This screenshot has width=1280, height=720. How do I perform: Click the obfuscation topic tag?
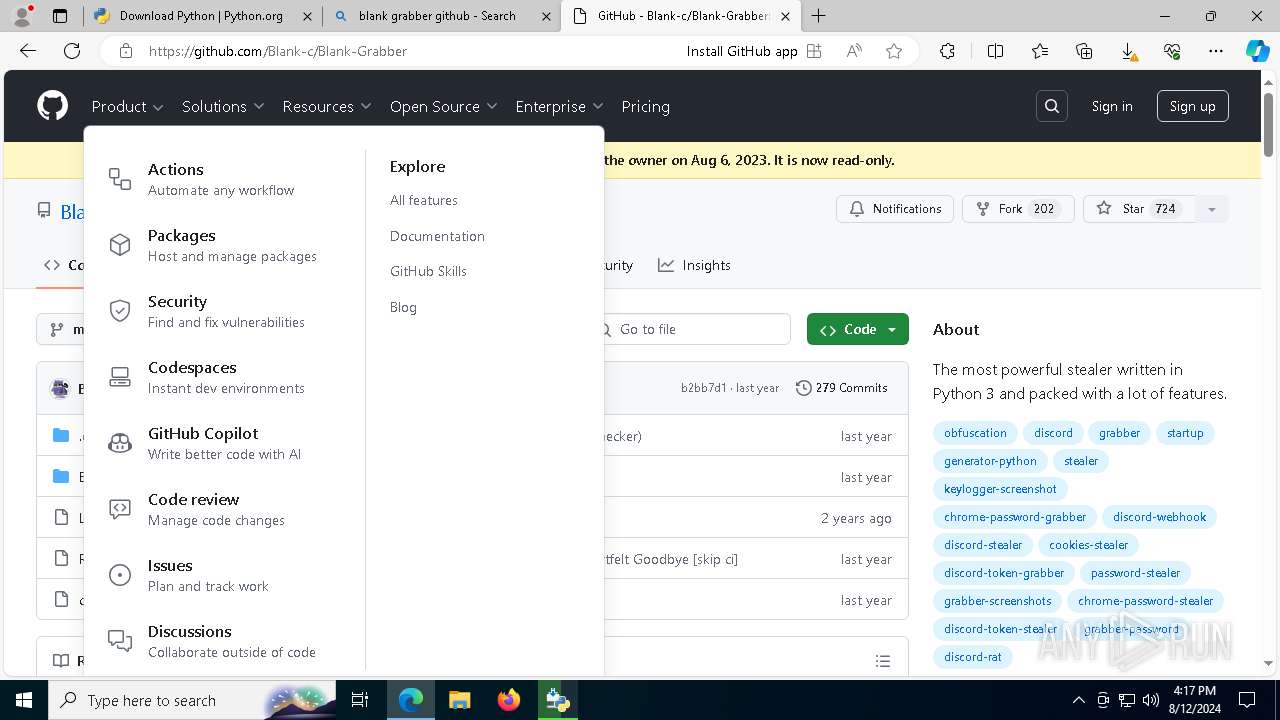click(975, 433)
